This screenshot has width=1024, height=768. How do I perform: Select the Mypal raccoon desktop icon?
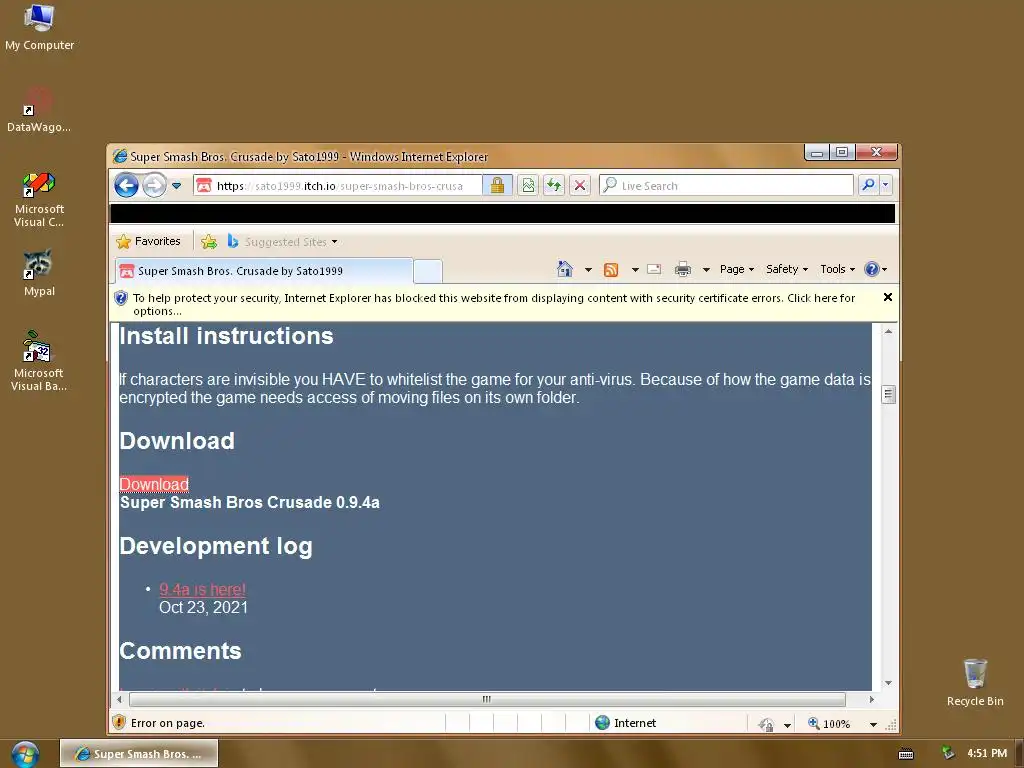click(x=39, y=273)
